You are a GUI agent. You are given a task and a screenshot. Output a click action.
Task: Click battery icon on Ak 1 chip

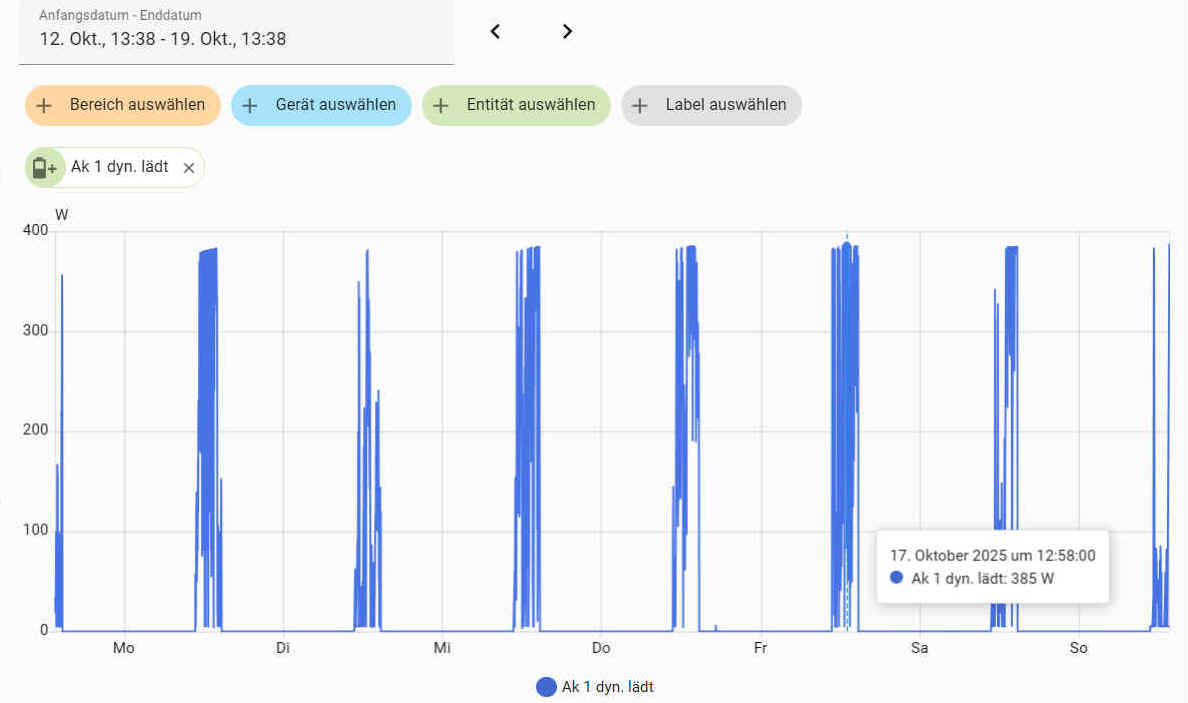click(x=44, y=167)
